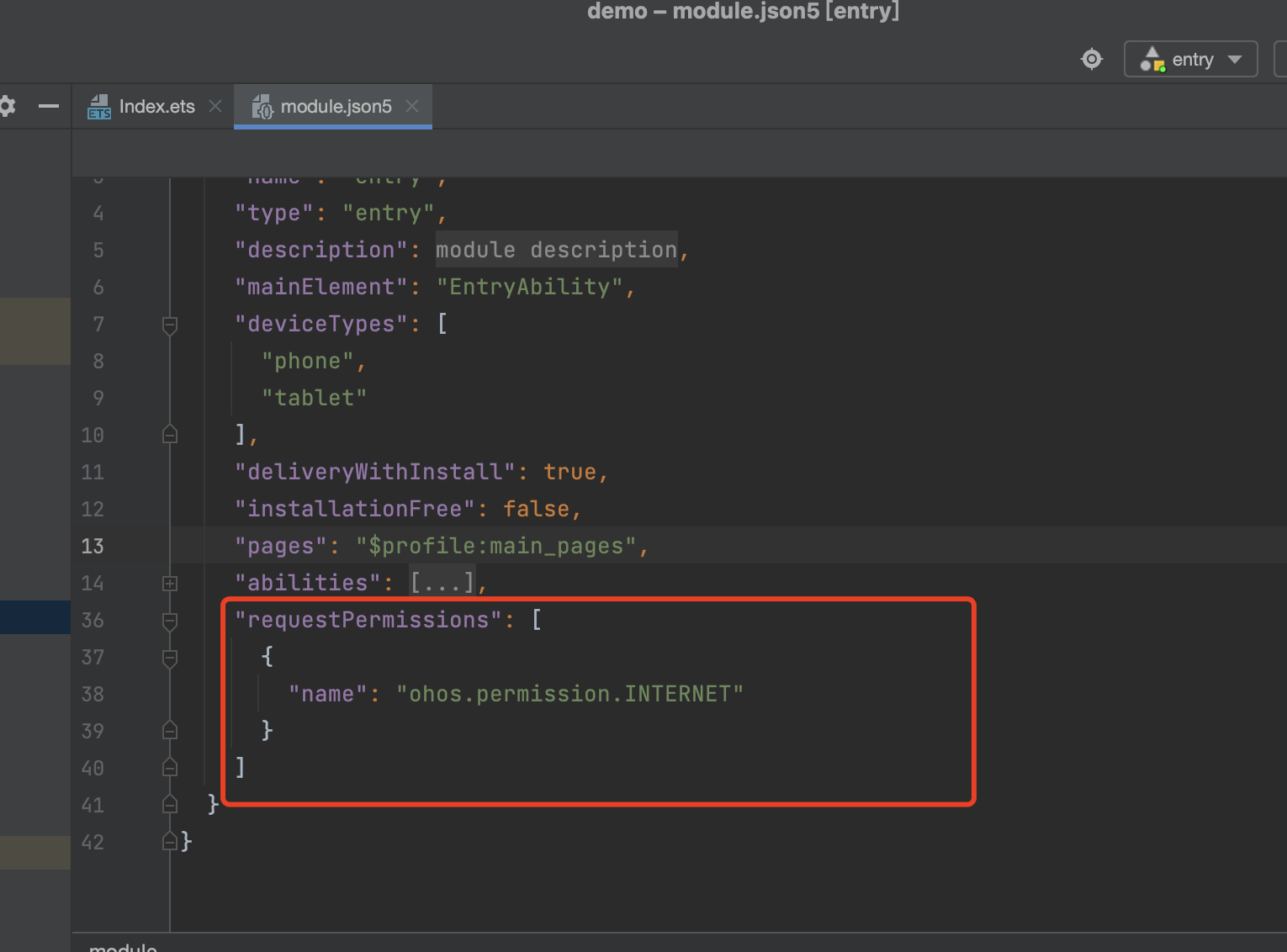
Task: Open the panel settings gear icon
Action: [x=7, y=106]
